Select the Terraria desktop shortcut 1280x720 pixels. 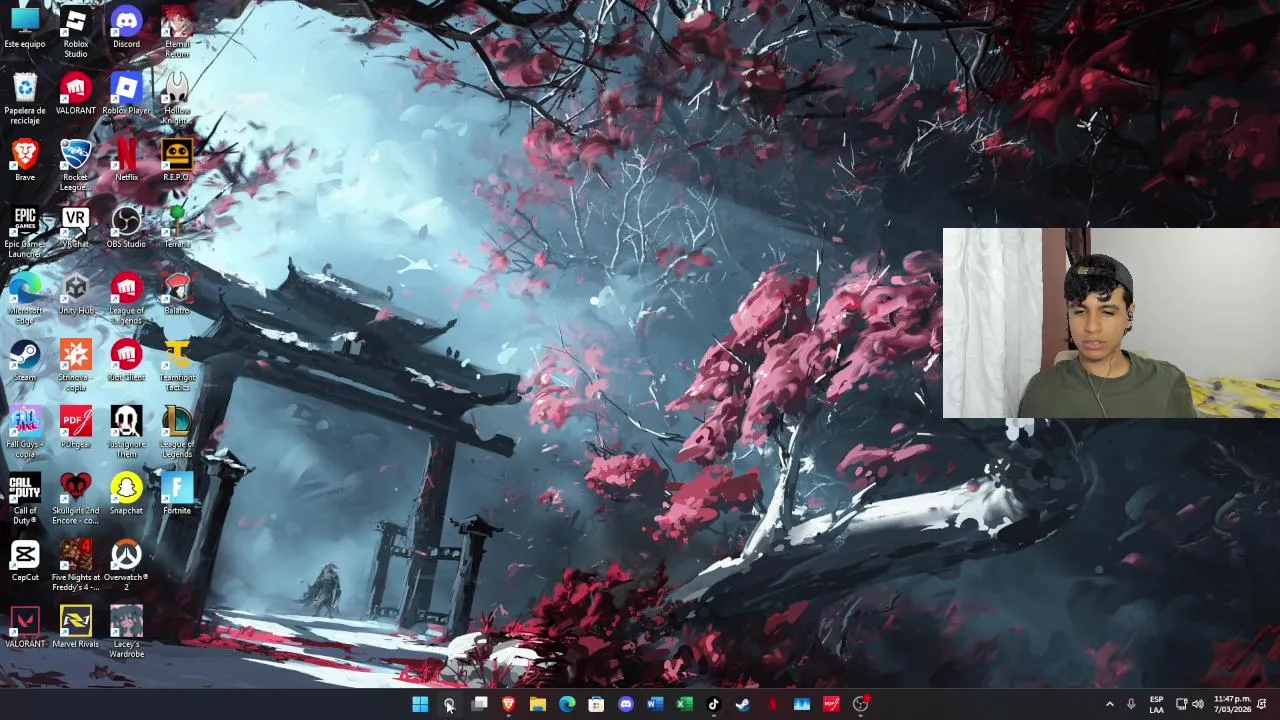click(x=177, y=227)
